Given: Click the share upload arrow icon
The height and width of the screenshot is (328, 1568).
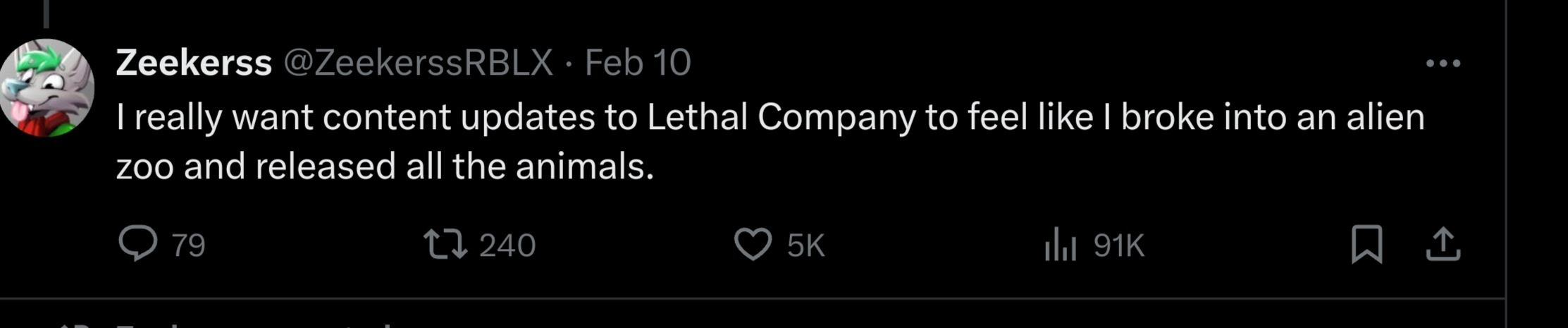Looking at the screenshot, I should coord(1443,245).
